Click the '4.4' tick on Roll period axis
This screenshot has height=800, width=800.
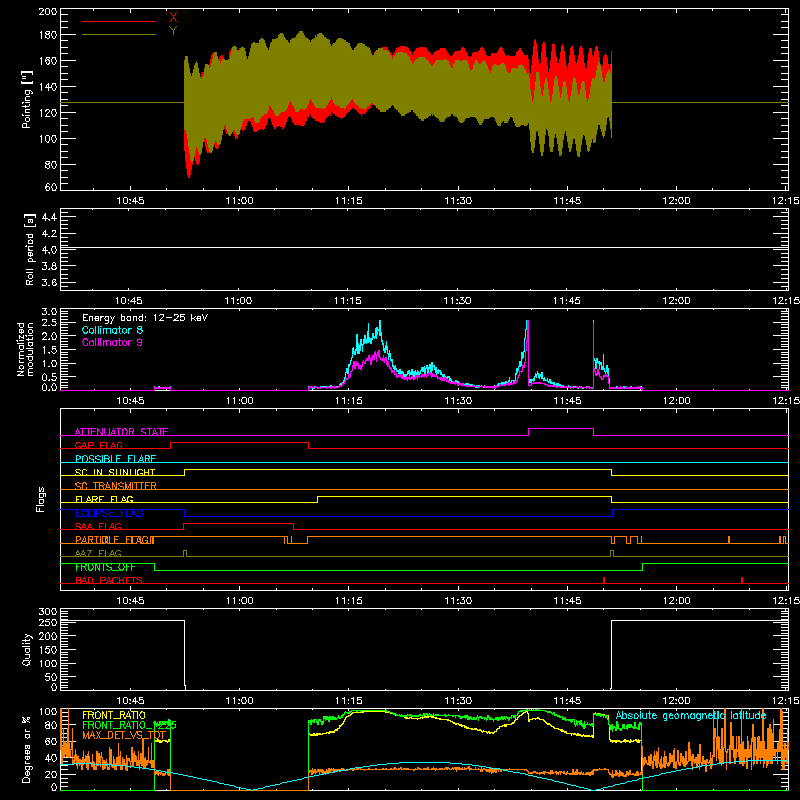click(x=49, y=217)
